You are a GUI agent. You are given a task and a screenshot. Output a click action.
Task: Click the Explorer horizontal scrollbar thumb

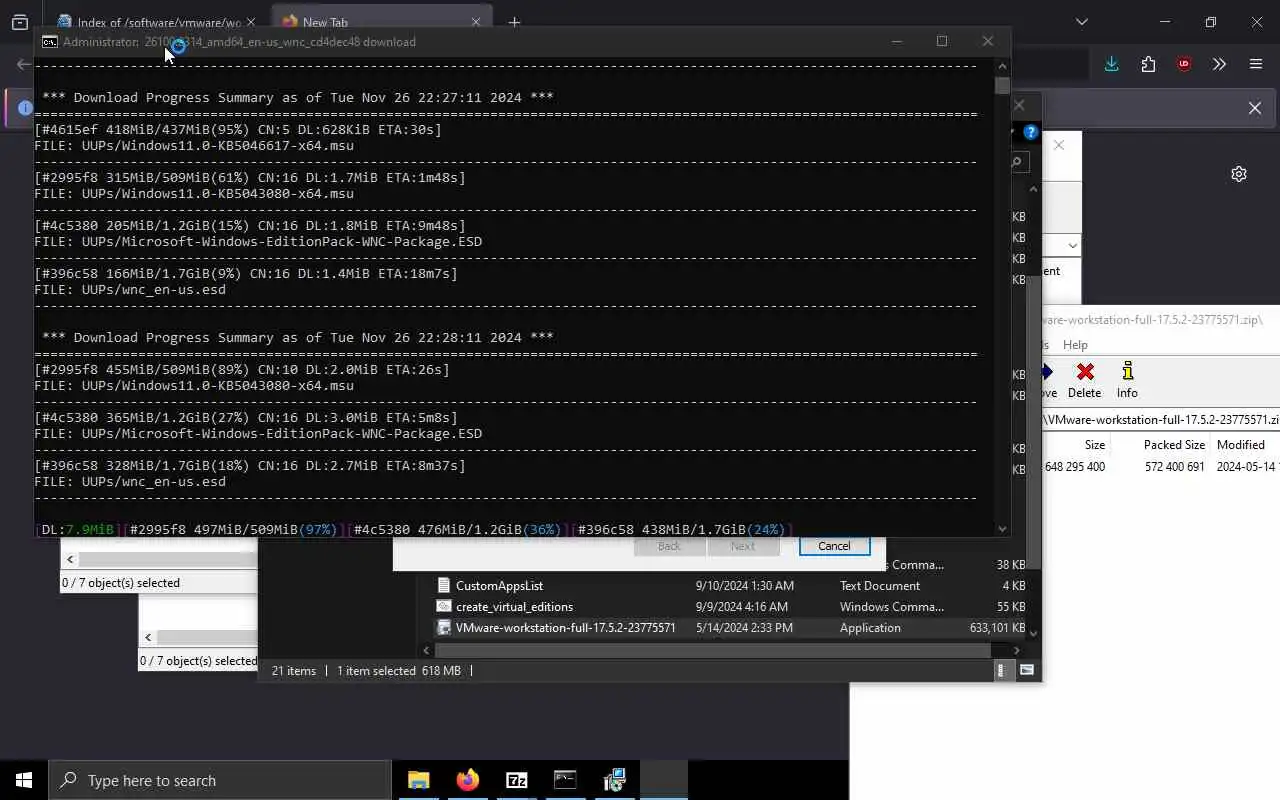click(x=714, y=650)
